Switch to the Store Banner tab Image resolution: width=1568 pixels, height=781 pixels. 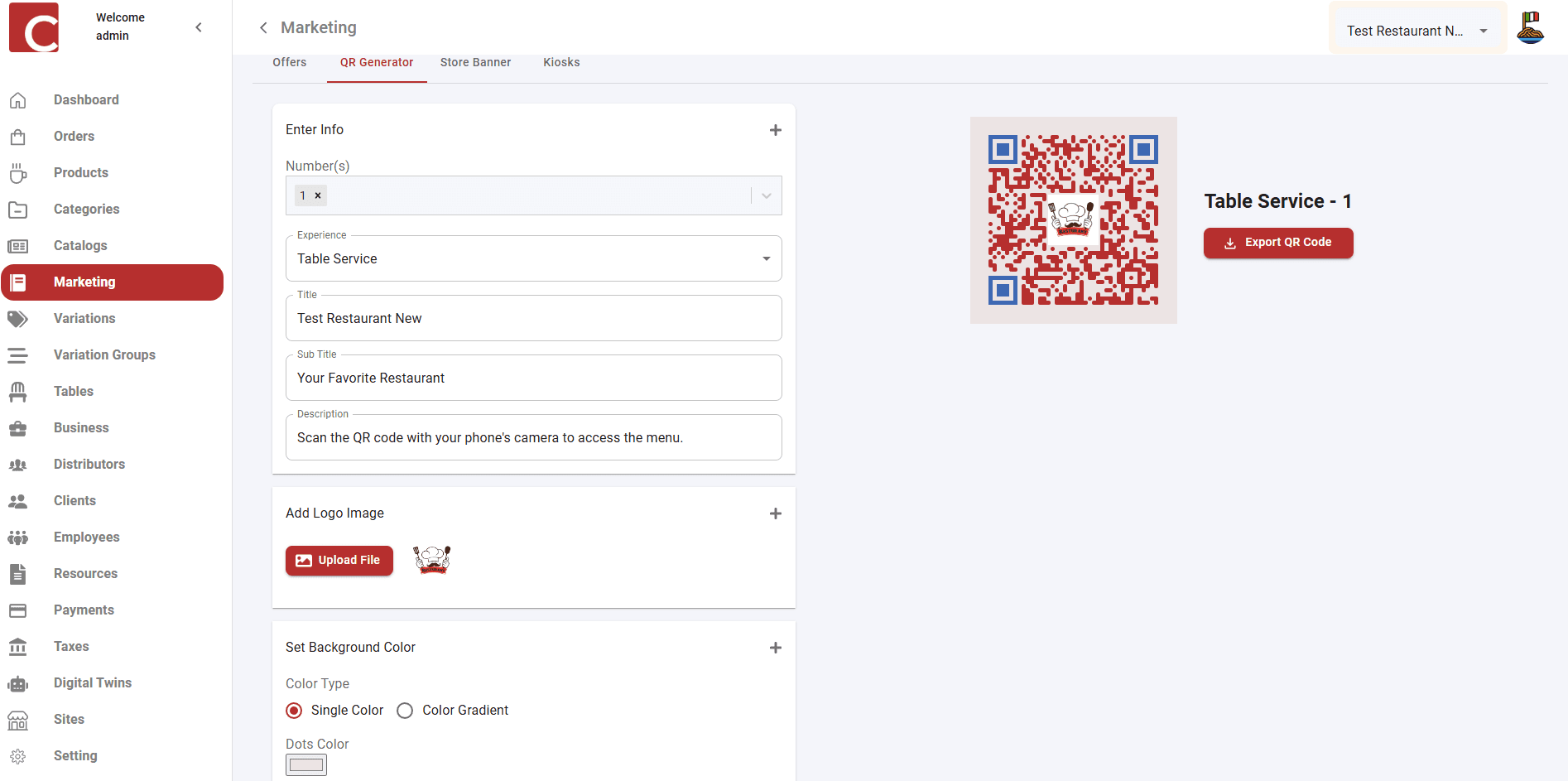click(x=475, y=62)
